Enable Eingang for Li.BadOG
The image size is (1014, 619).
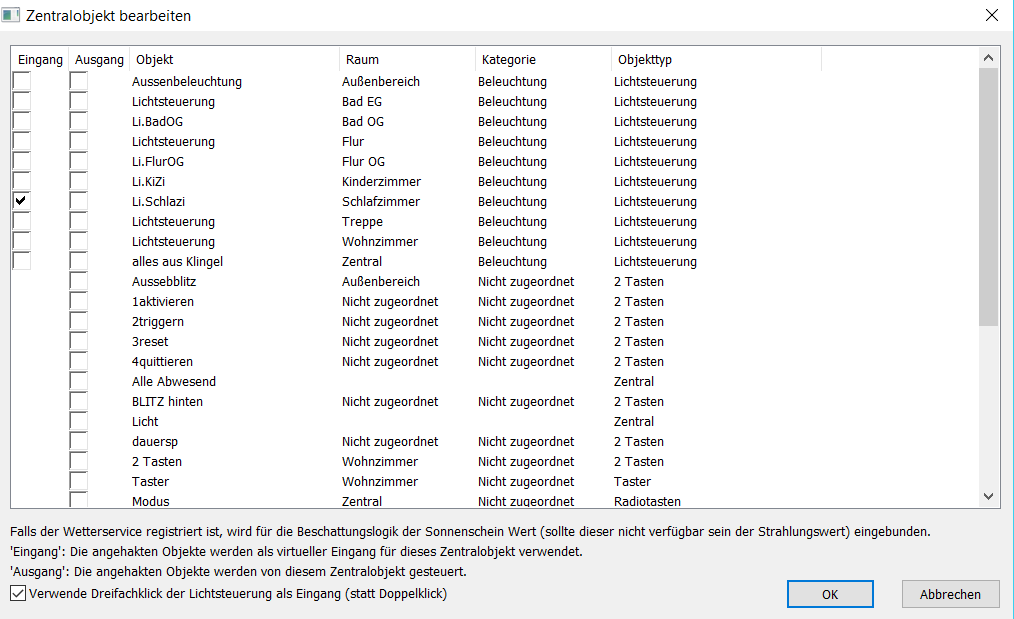21,122
